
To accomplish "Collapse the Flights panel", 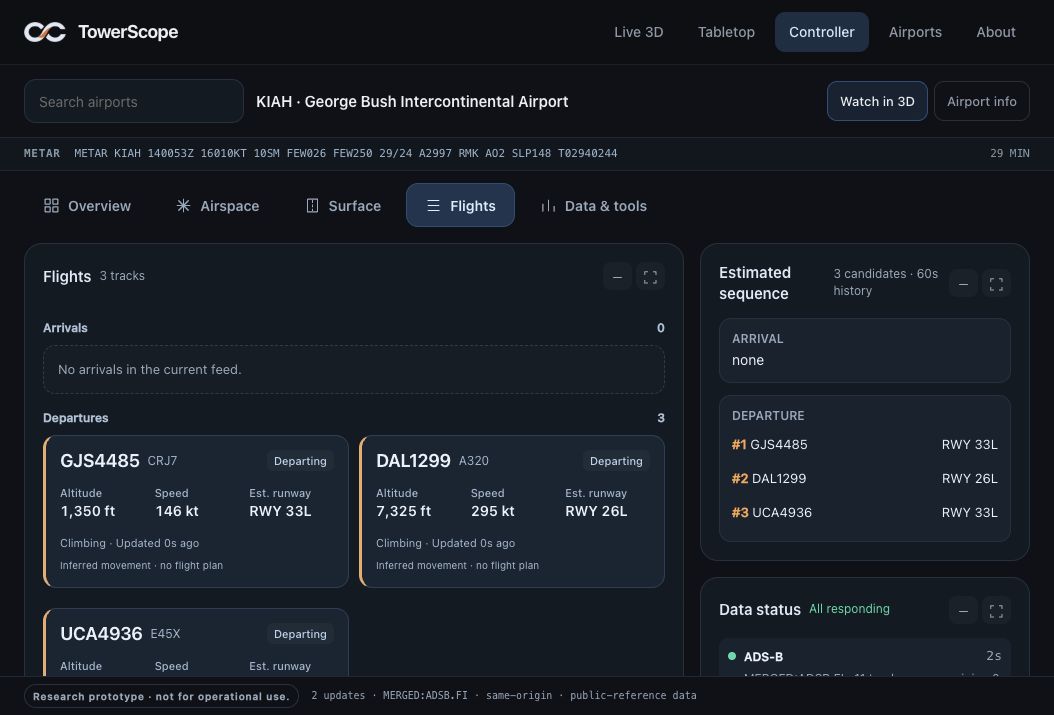I will coord(617,276).
